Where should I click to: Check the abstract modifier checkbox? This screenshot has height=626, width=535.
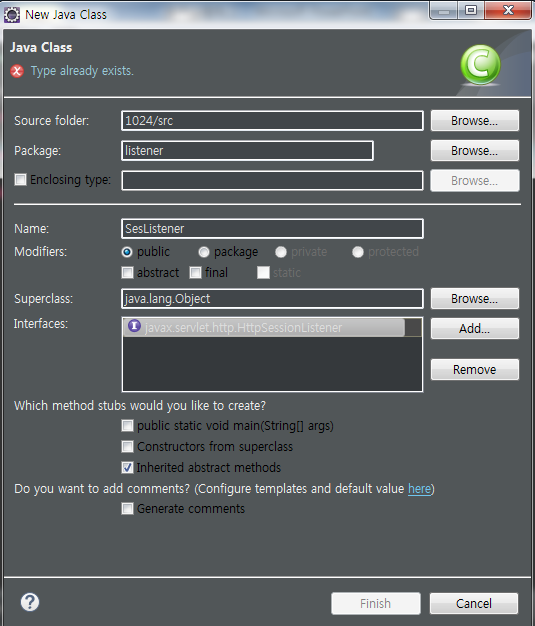[x=127, y=273]
